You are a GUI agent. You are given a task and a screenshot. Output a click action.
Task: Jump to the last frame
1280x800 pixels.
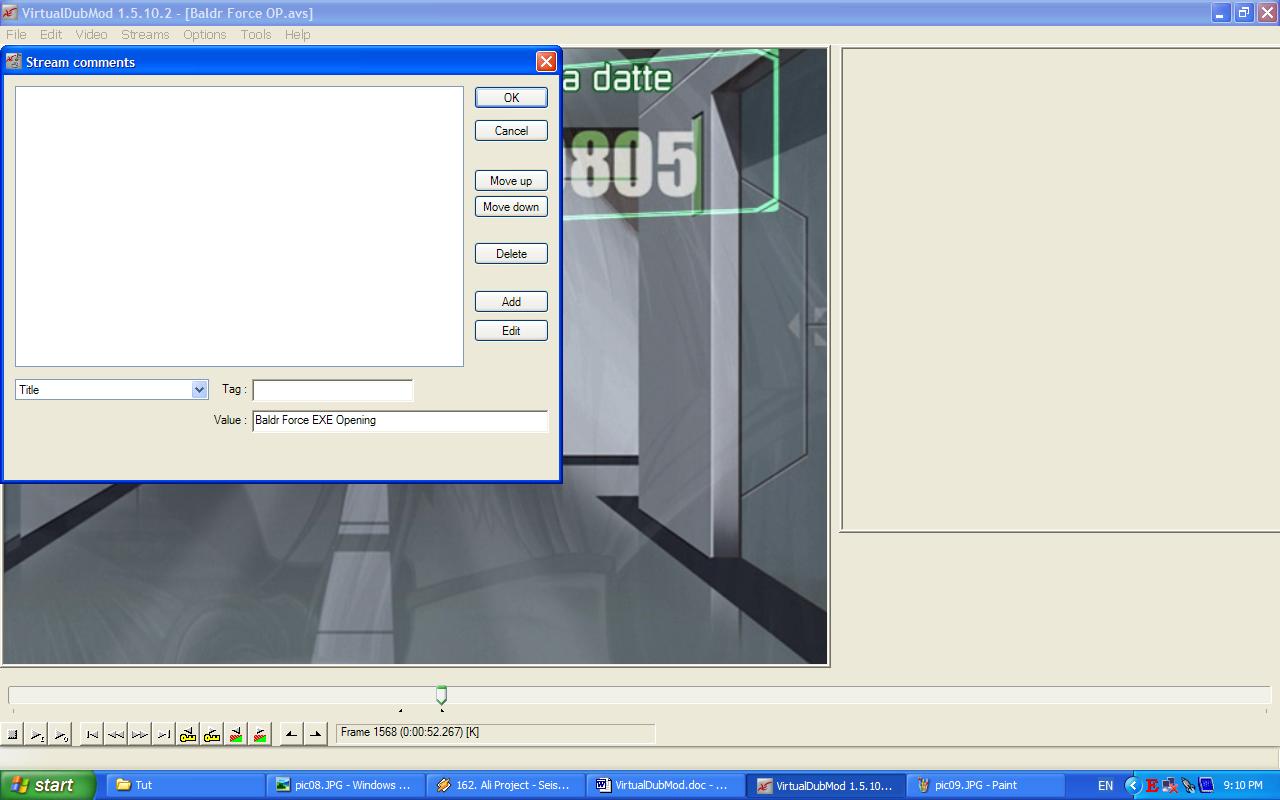[164, 735]
